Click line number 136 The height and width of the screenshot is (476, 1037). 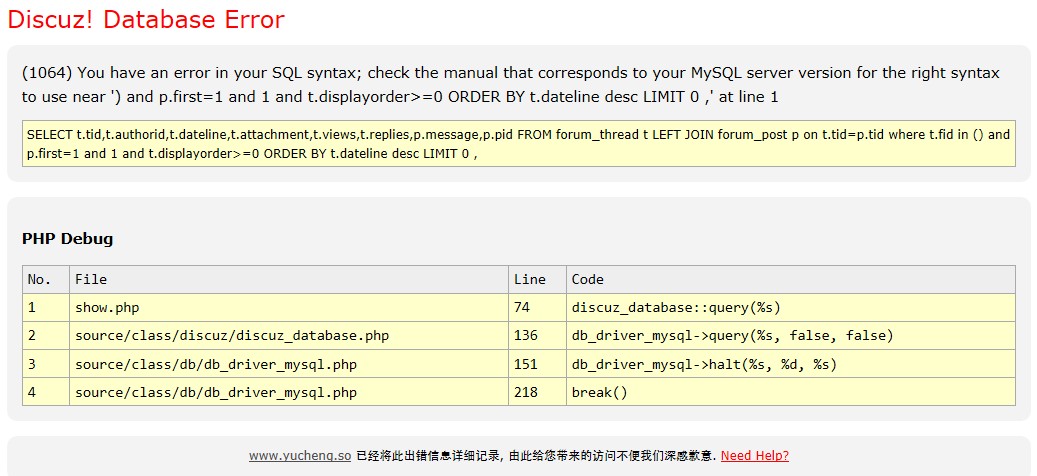click(x=538, y=336)
